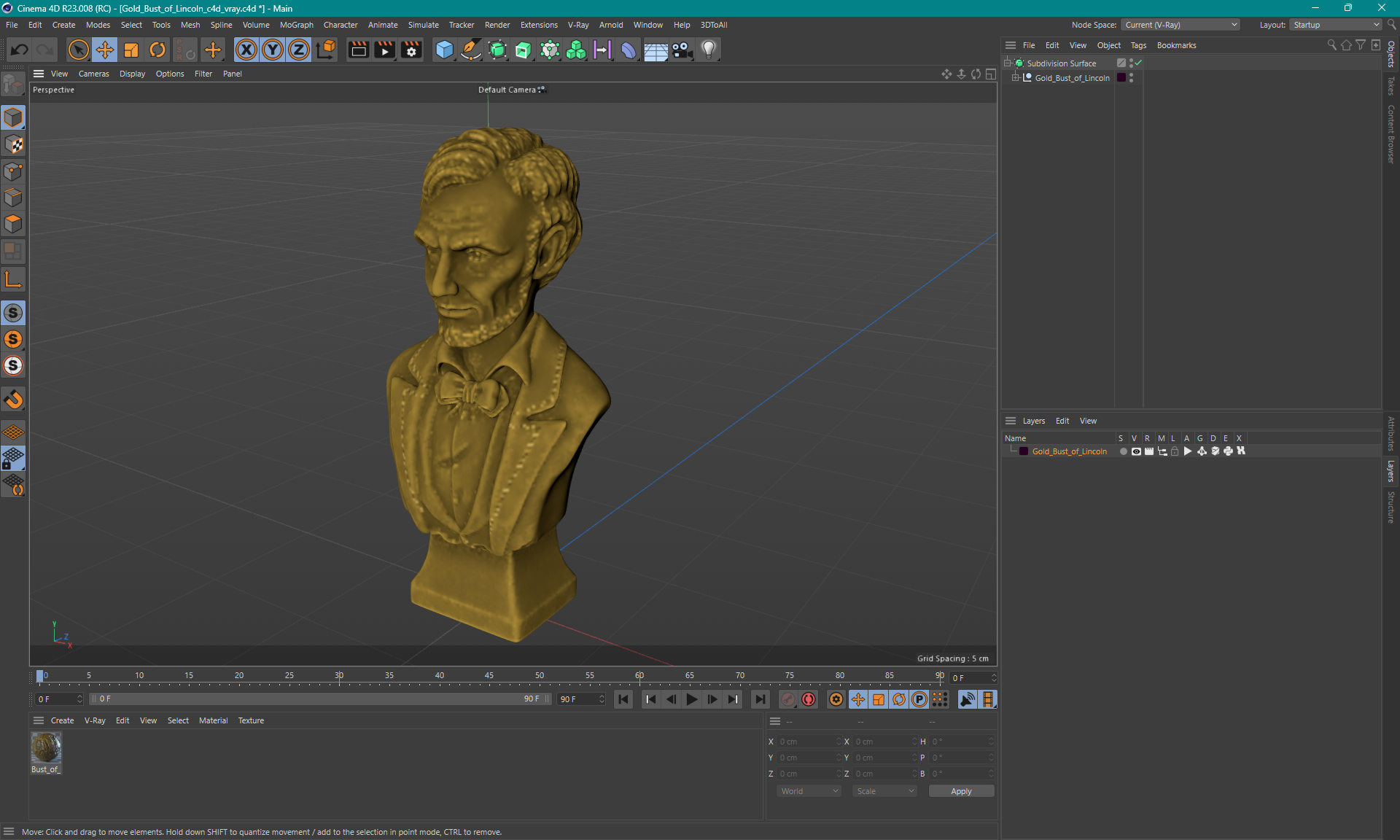
Task: Toggle Autokeying button
Action: pyautogui.click(x=809, y=699)
